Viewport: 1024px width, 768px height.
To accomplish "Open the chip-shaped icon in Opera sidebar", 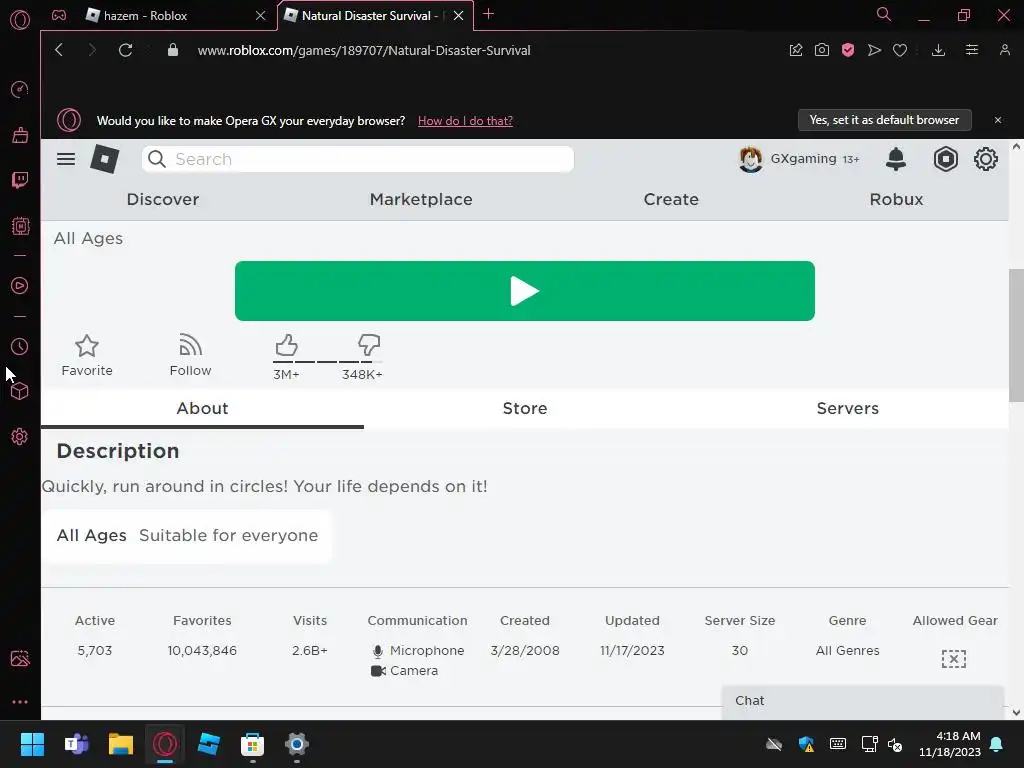I will (20, 226).
